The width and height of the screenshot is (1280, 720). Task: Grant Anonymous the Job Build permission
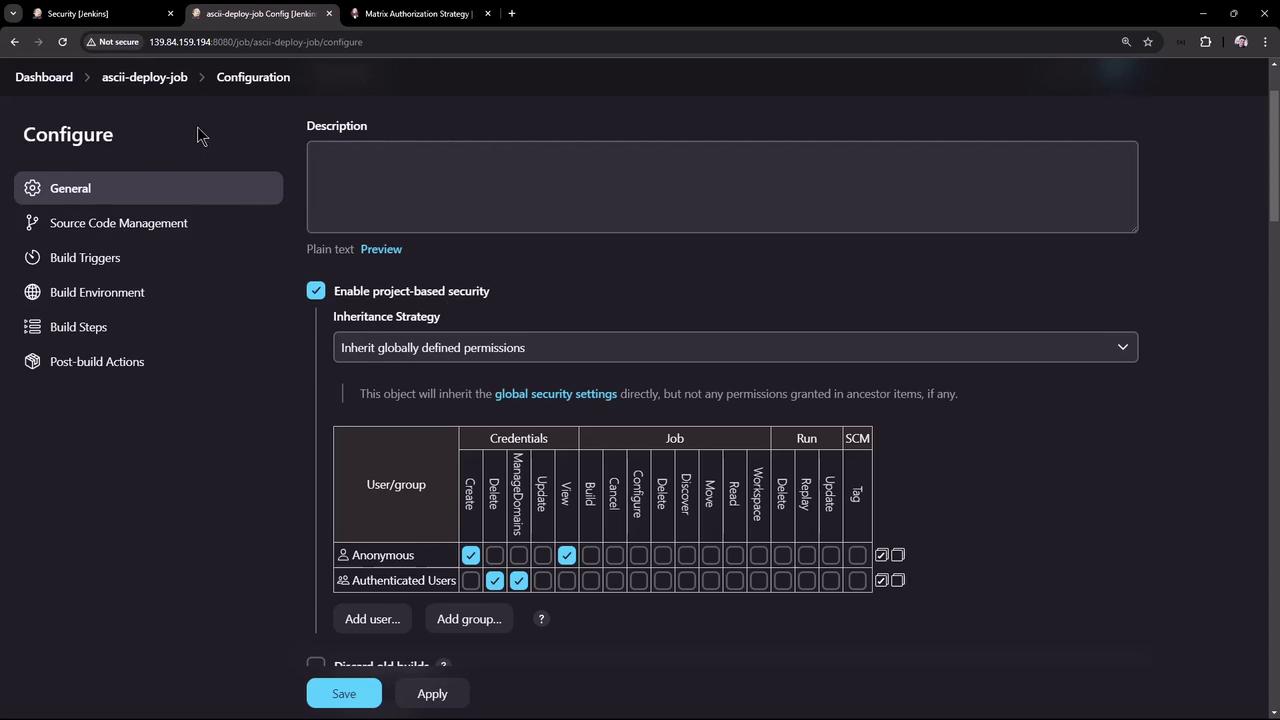click(591, 555)
